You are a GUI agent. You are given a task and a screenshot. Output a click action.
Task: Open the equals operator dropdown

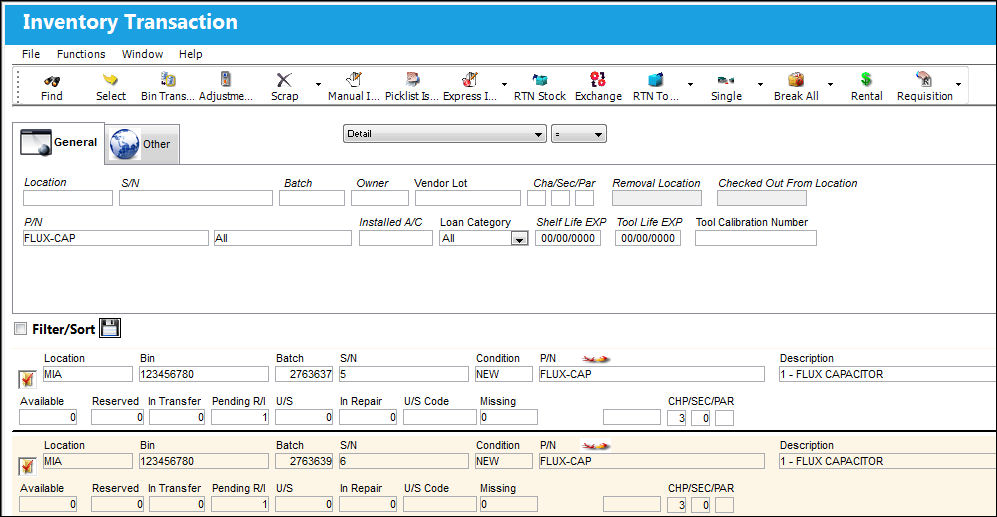coord(579,134)
